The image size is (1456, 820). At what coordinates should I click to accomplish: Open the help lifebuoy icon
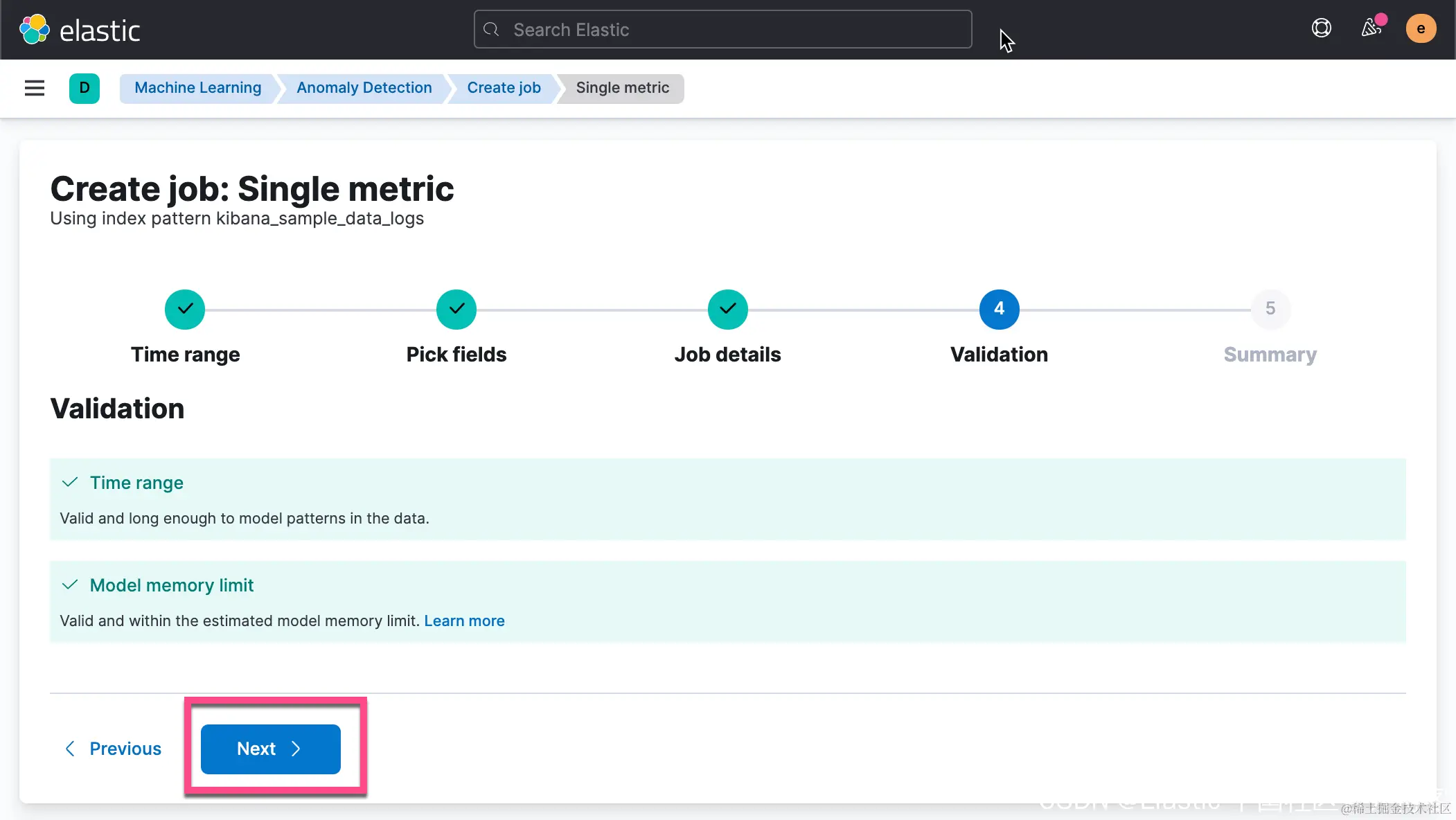click(1321, 28)
